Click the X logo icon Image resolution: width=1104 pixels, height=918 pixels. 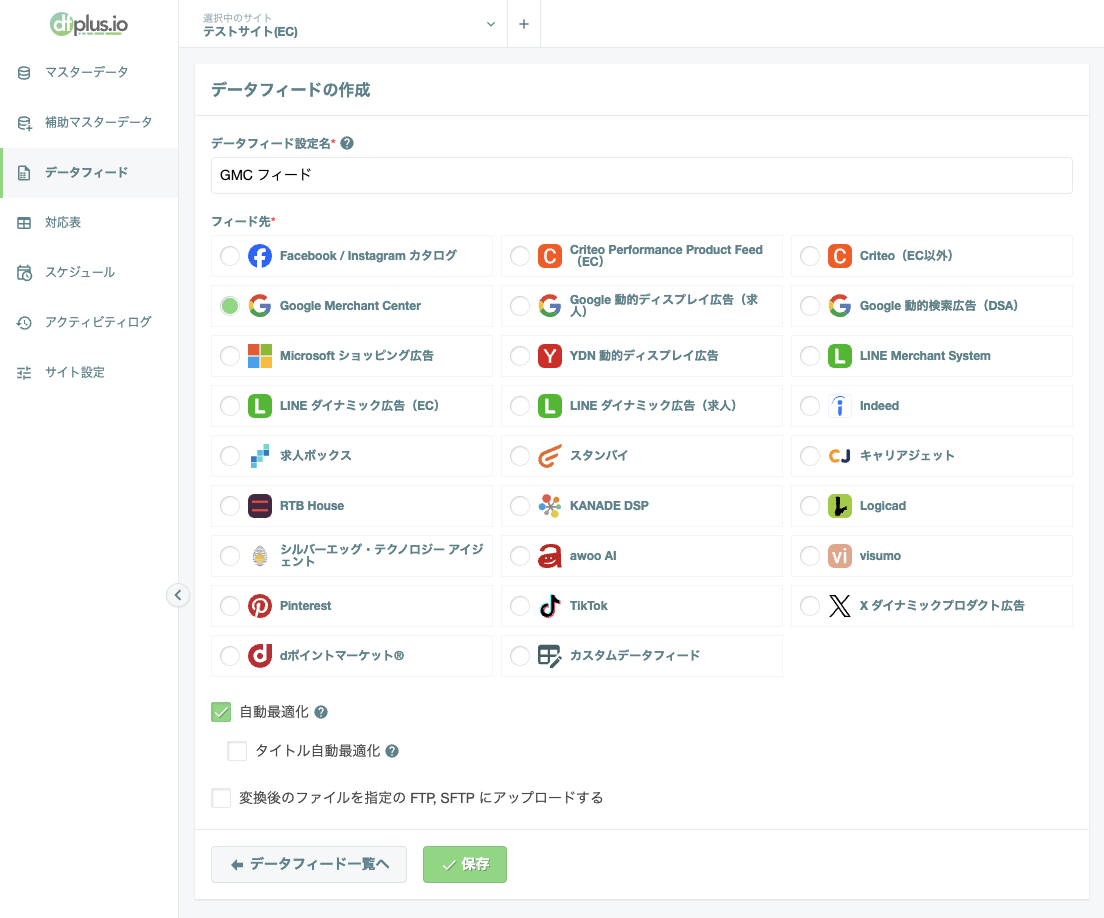(x=839, y=605)
